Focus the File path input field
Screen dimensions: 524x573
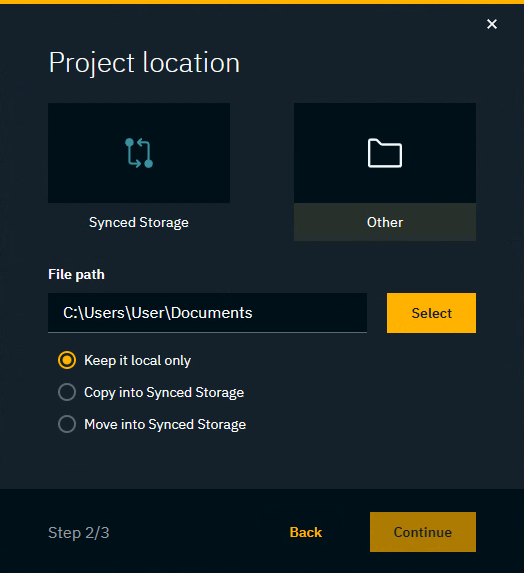[207, 313]
